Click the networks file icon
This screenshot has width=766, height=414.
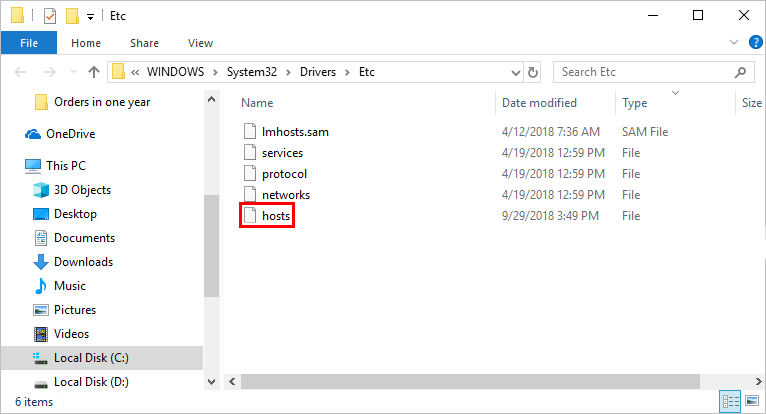click(x=250, y=195)
